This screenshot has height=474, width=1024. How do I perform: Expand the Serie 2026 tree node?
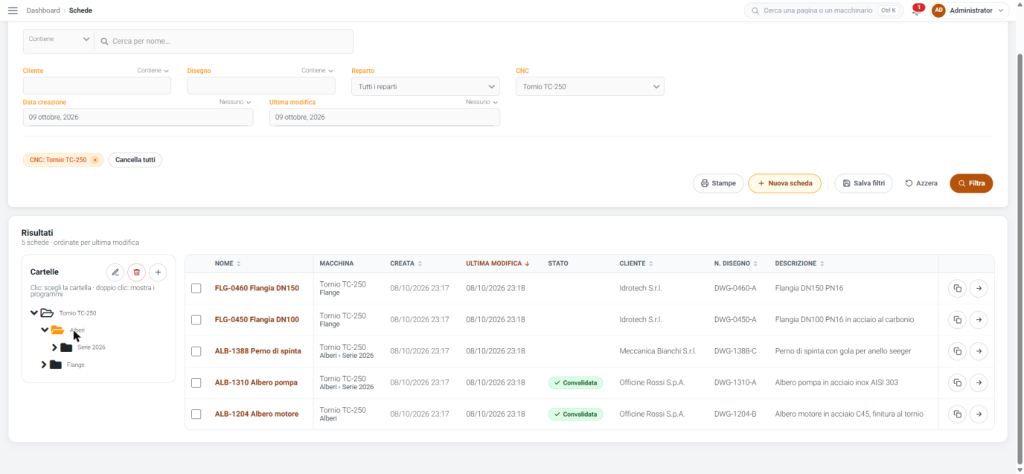(55, 347)
